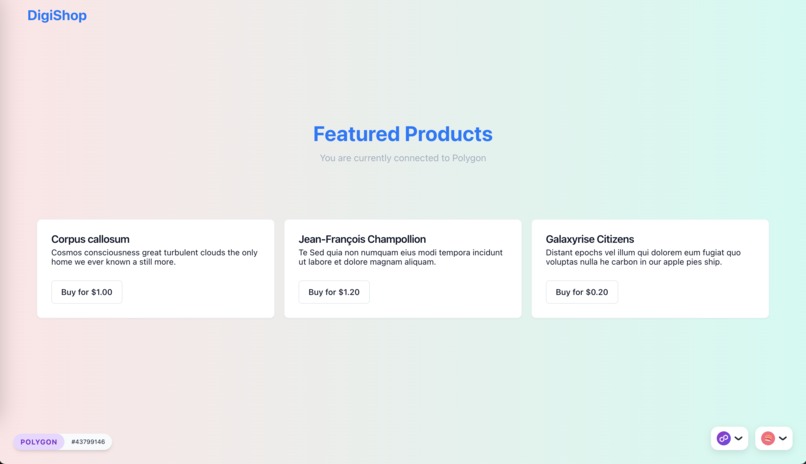Click the POLYGON network badge
Screen dimensions: 806x464
39,442
